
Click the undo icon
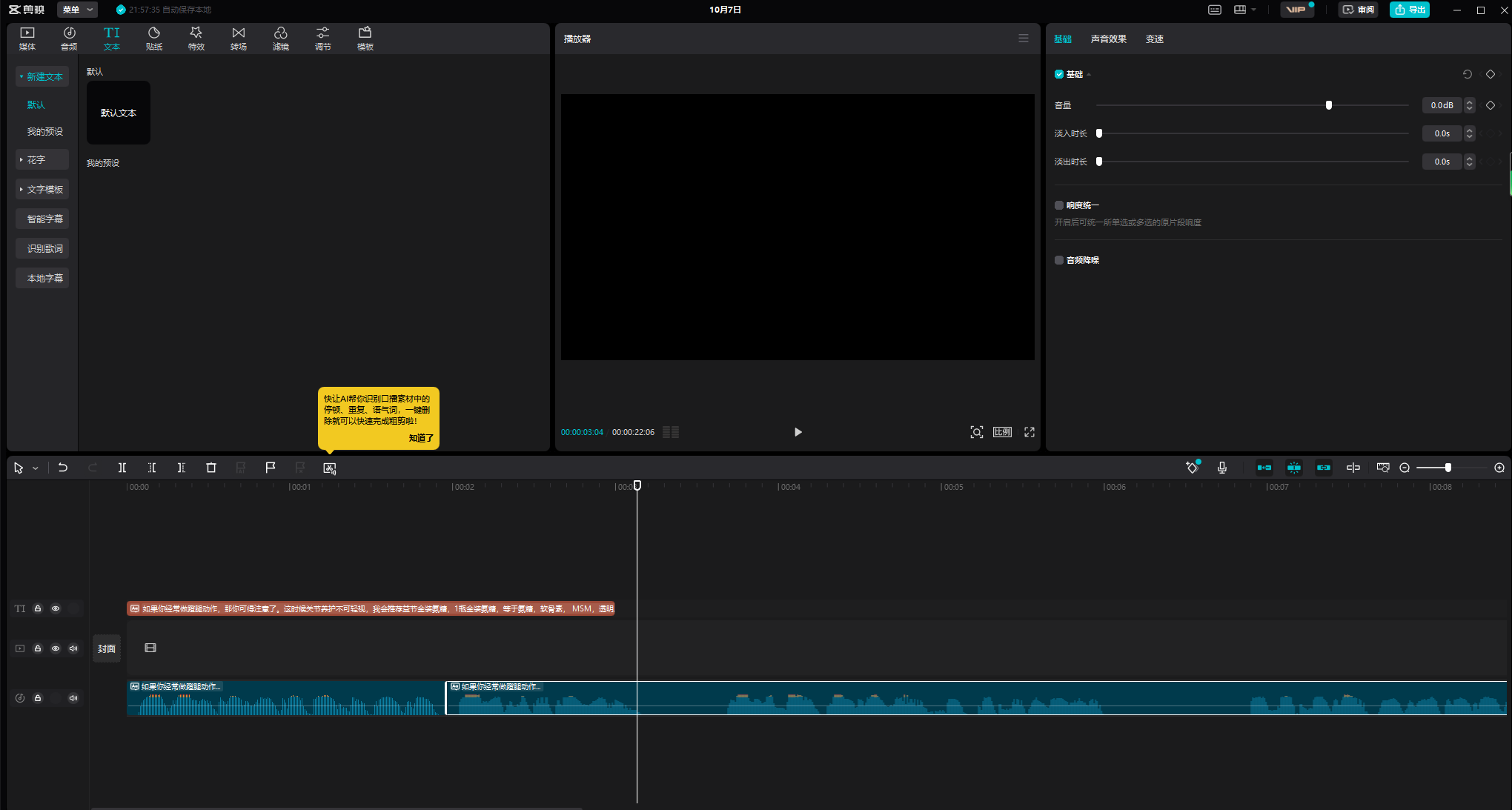coord(62,468)
